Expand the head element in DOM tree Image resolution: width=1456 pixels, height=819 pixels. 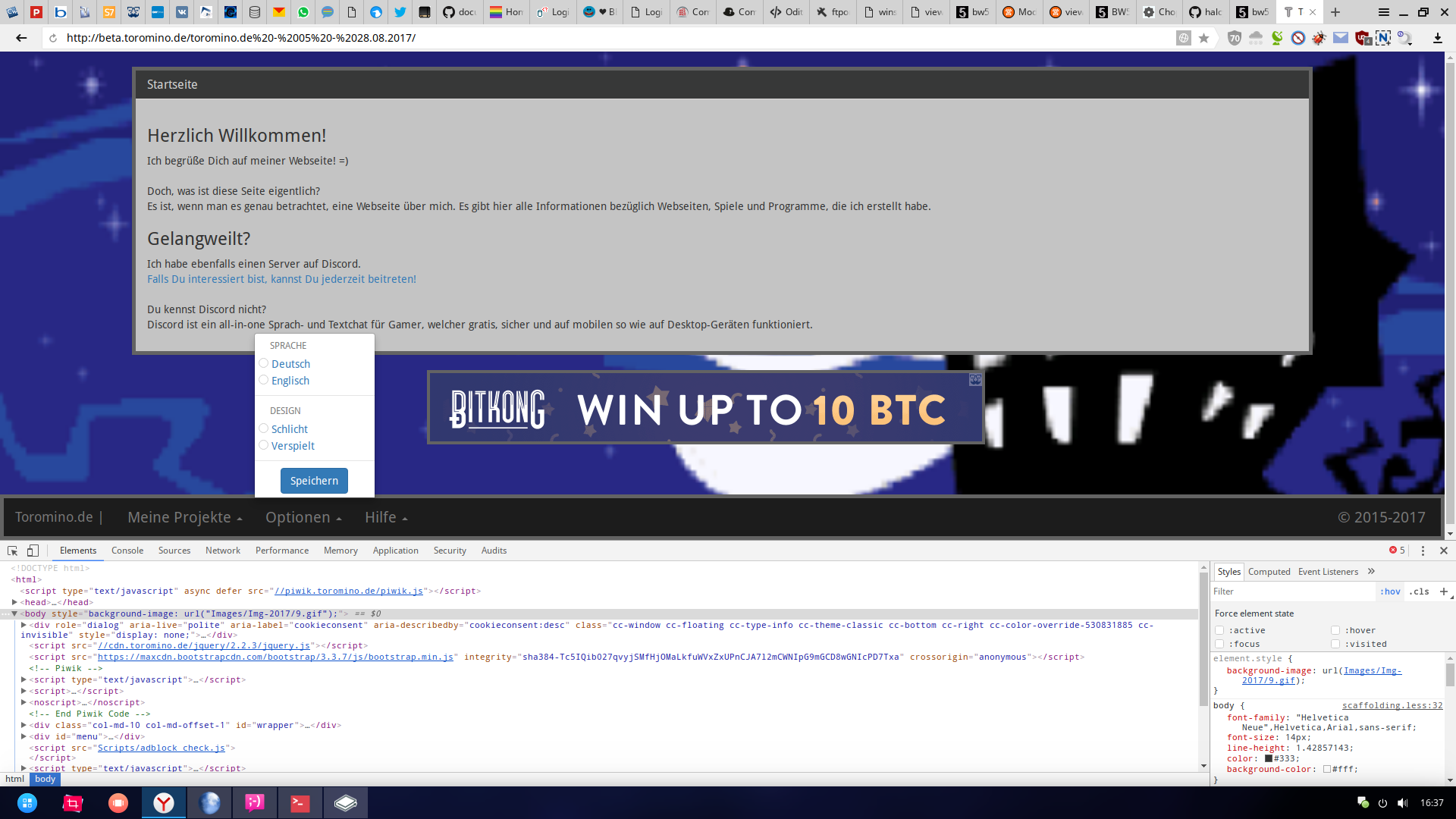point(14,602)
